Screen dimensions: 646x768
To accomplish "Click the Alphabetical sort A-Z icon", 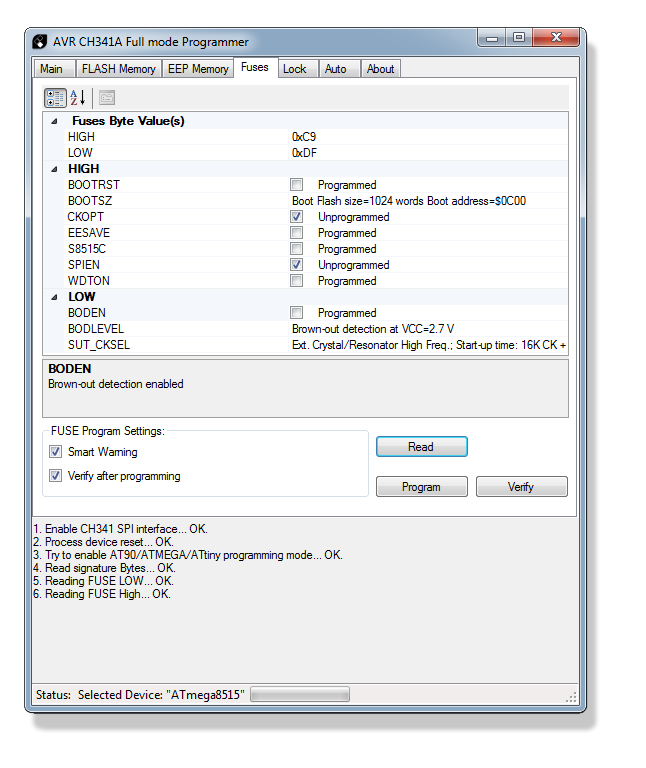I will (x=78, y=98).
